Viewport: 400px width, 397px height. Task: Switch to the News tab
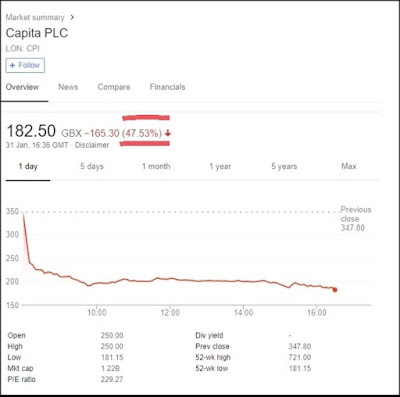[68, 87]
